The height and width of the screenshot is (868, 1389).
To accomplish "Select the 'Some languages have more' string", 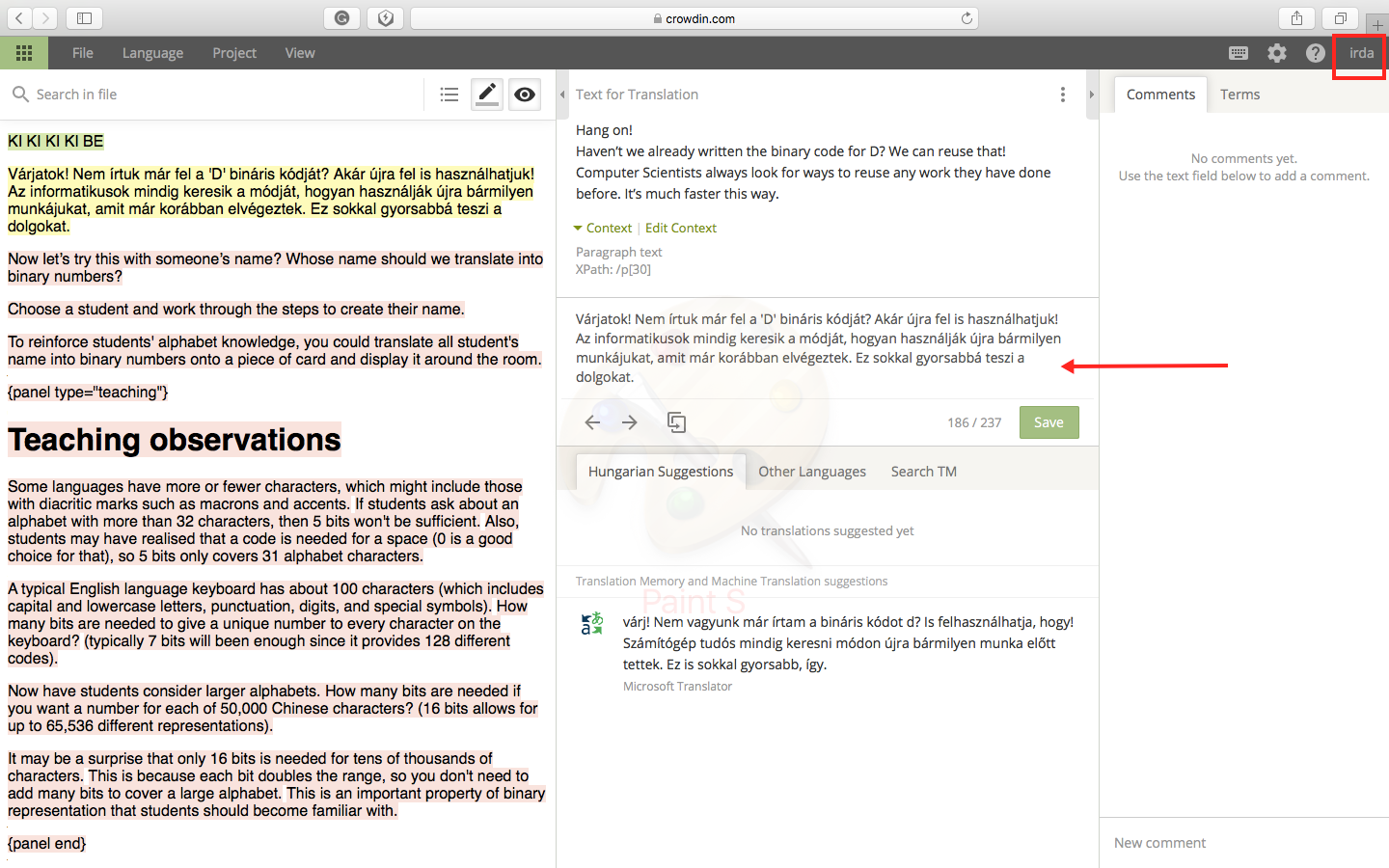I will 265,522.
